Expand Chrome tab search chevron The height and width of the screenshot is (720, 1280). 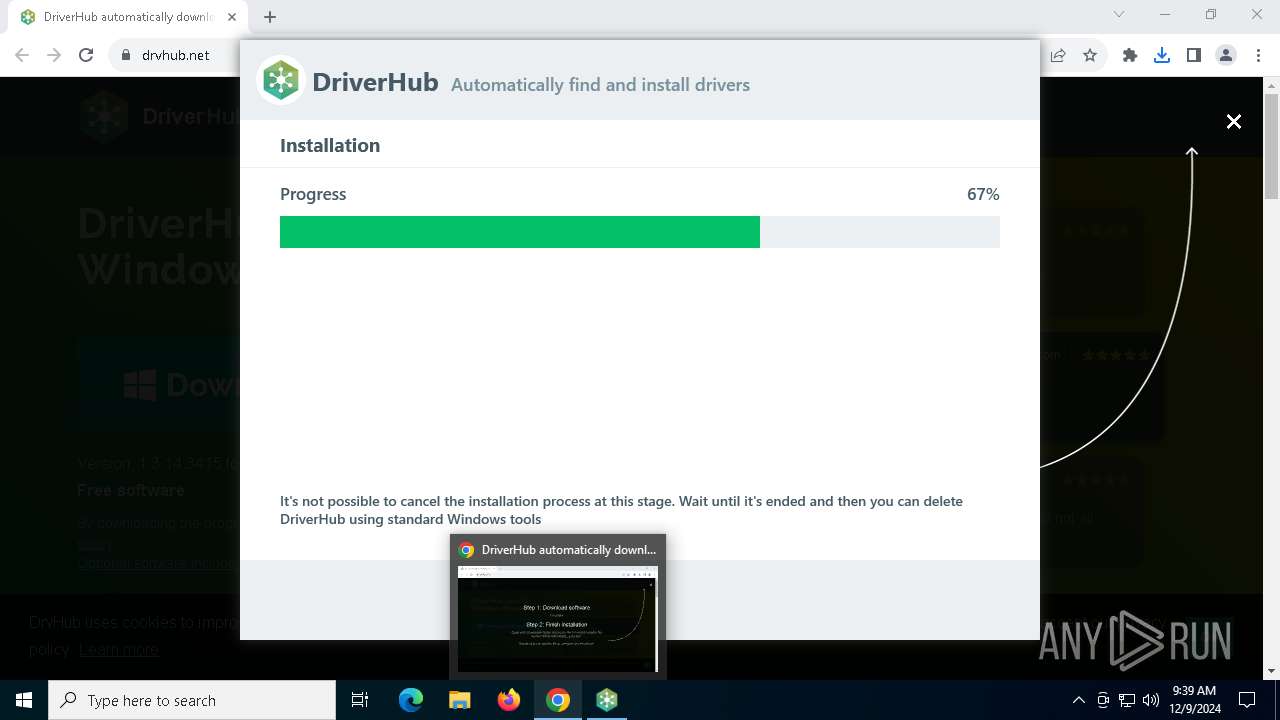click(x=1119, y=14)
